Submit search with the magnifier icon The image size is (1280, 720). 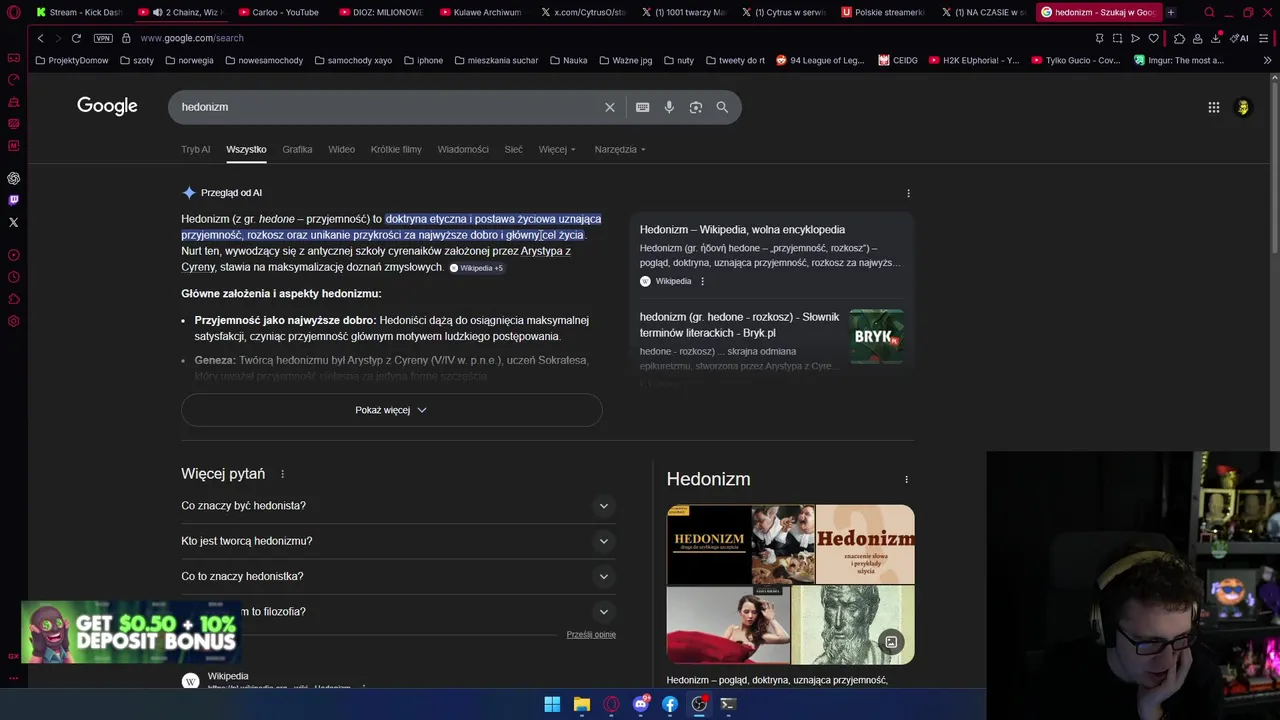(x=722, y=107)
